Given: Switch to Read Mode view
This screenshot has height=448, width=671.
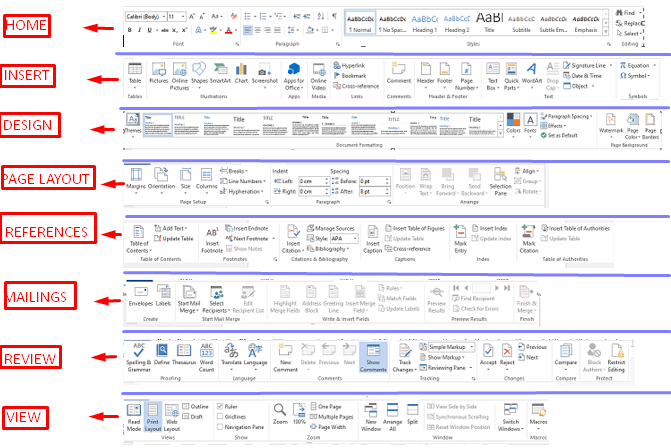Looking at the screenshot, I should 134,417.
